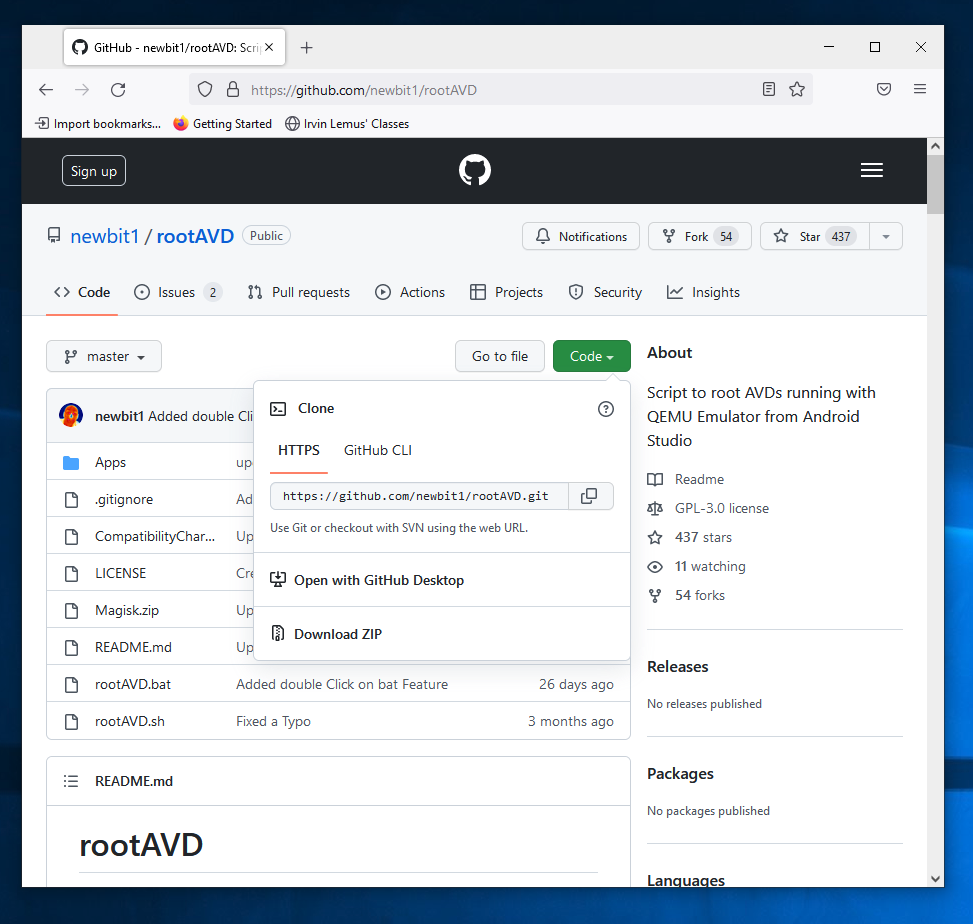This screenshot has width=973, height=924.
Task: Open the Notifications button
Action: click(581, 236)
